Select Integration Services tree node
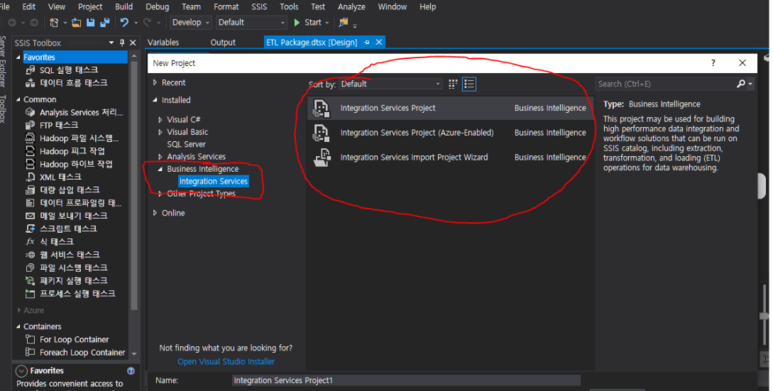This screenshot has width=773, height=391. click(x=213, y=181)
